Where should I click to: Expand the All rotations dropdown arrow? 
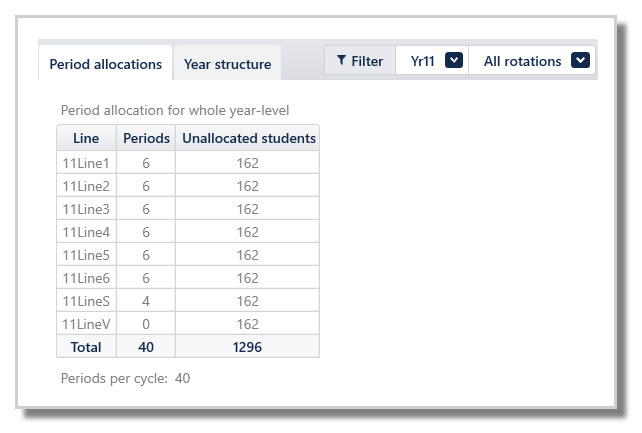(x=581, y=61)
